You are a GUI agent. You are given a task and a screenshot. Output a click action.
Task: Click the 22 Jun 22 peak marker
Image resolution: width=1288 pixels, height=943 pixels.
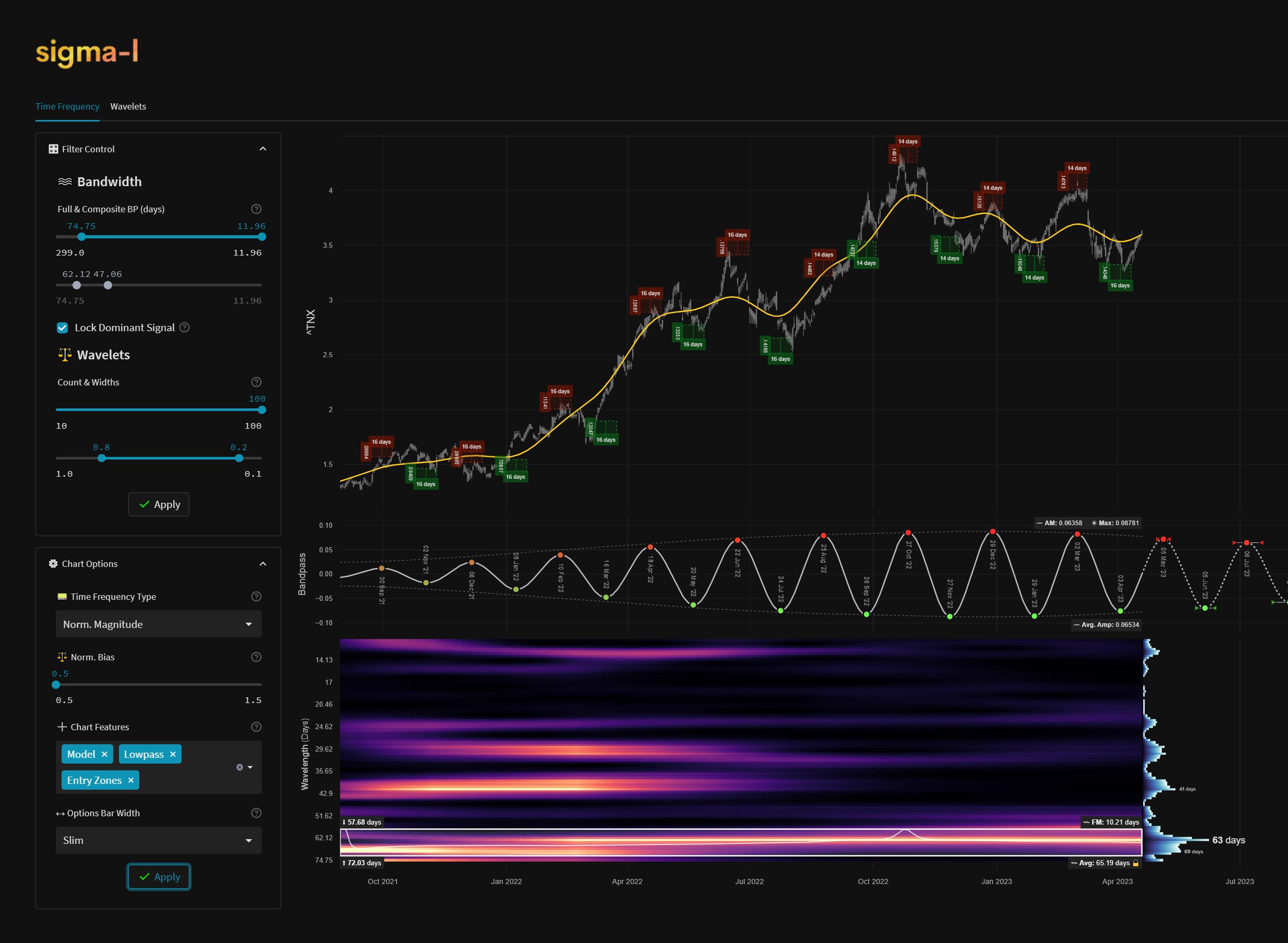pyautogui.click(x=738, y=540)
